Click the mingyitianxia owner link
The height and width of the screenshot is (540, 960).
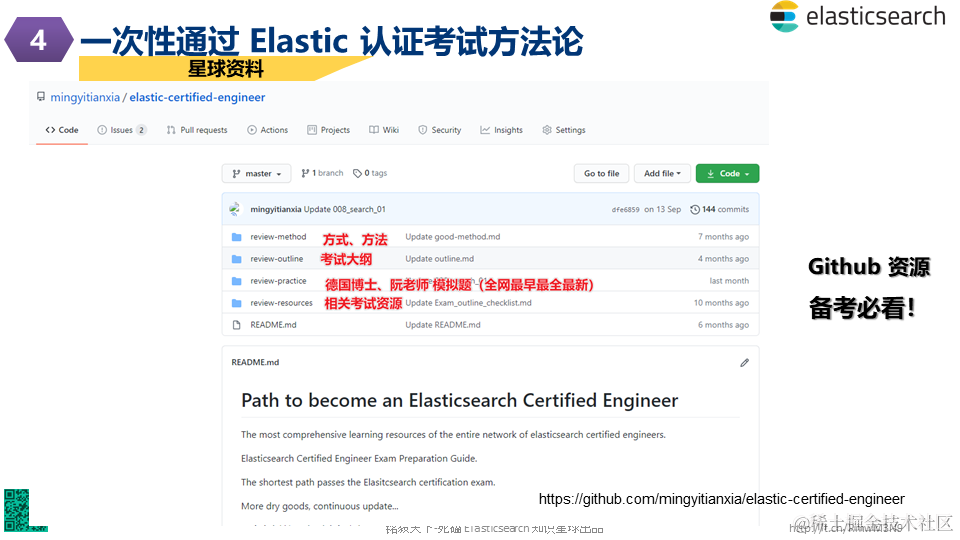85,97
